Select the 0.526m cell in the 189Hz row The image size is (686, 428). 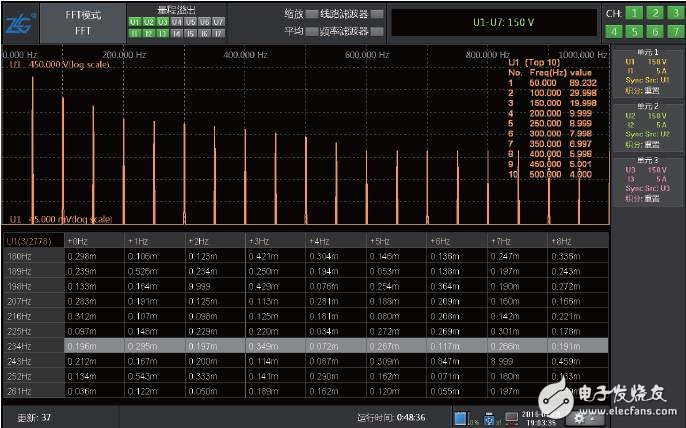[155, 271]
